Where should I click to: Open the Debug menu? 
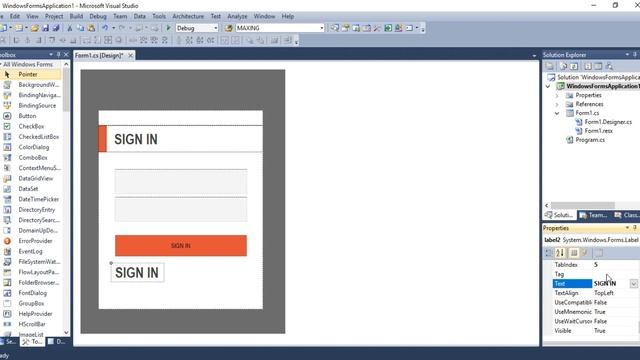(x=98, y=16)
